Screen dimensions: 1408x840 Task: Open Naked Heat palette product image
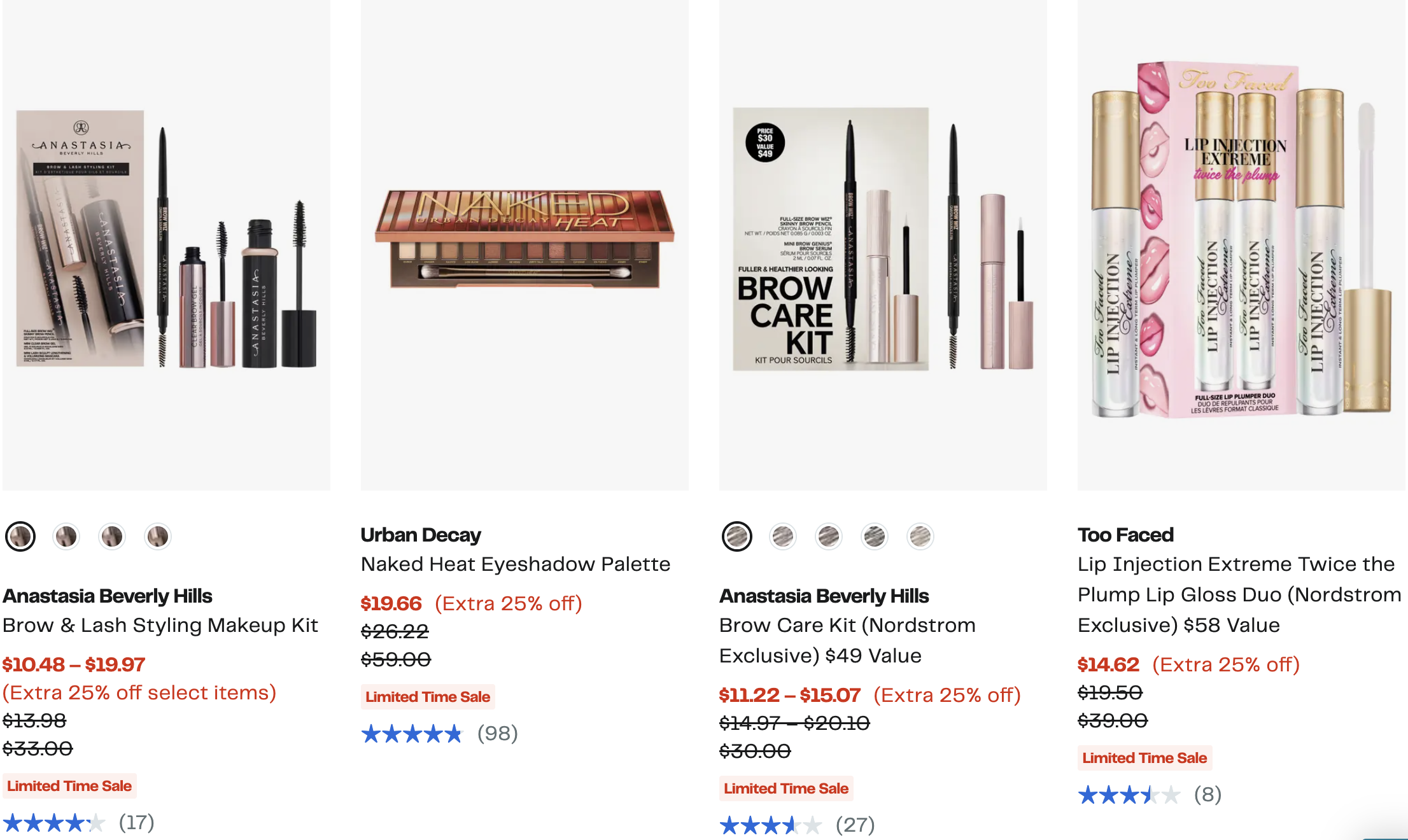tap(524, 245)
